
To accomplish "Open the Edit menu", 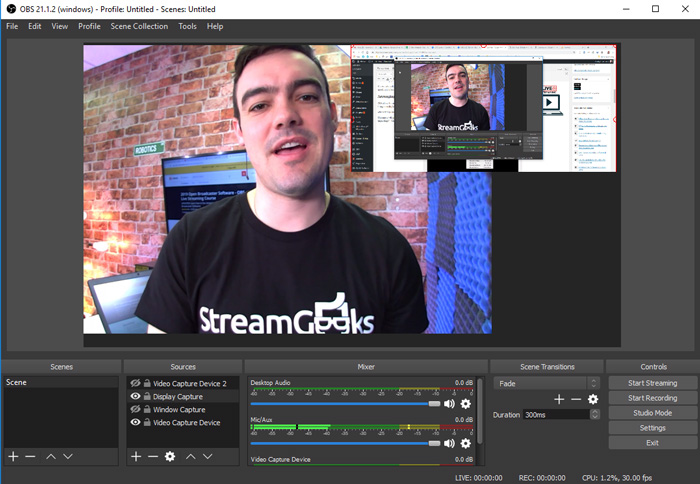I will (34, 26).
